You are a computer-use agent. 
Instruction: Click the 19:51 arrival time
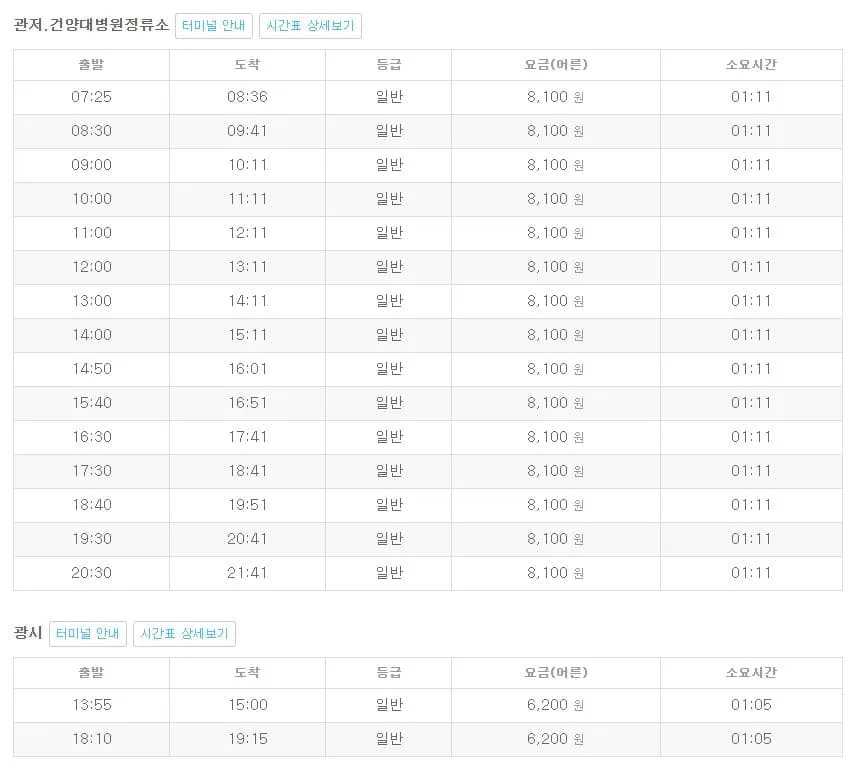[x=247, y=504]
